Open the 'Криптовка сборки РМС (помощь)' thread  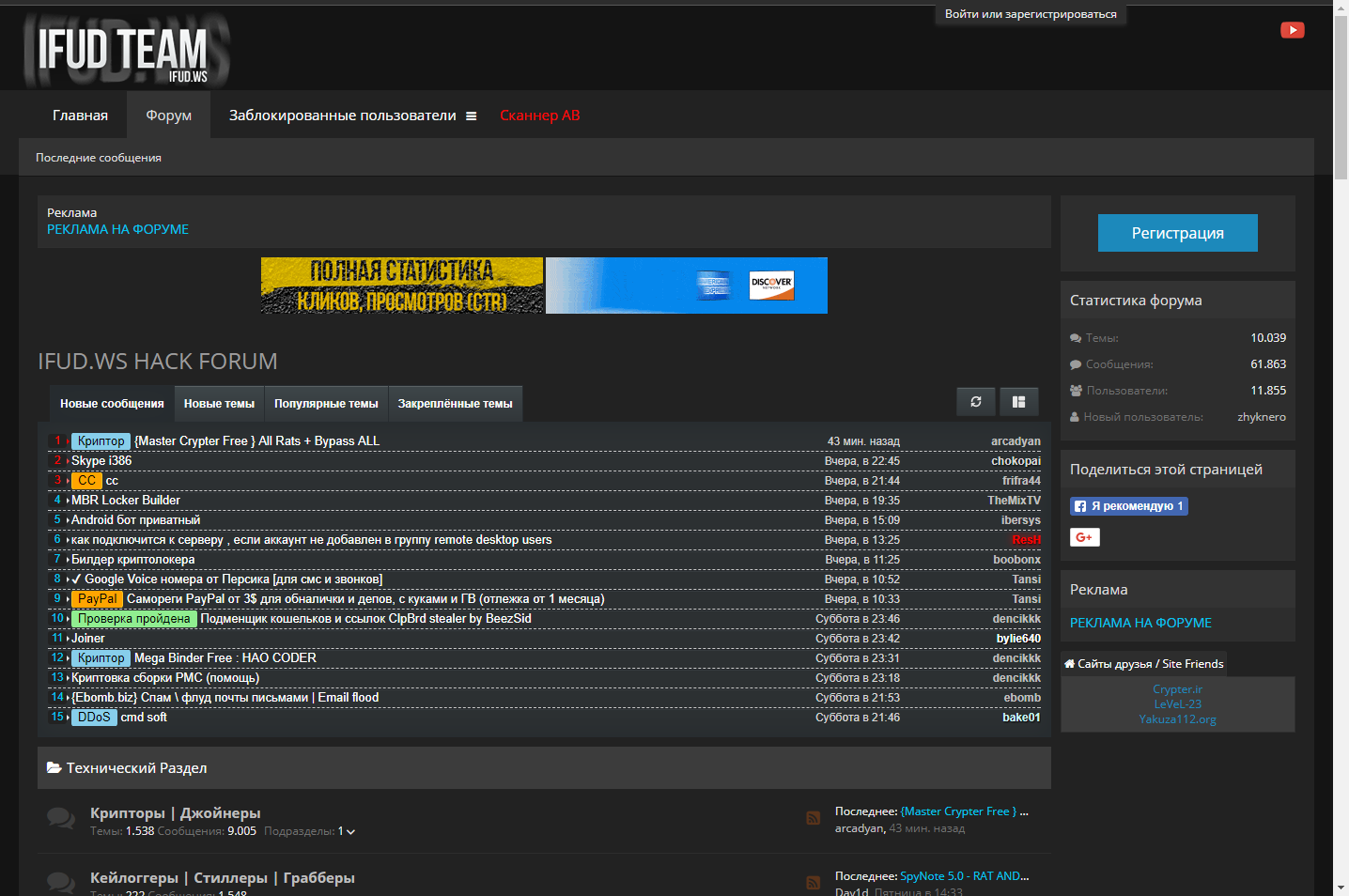click(x=165, y=678)
